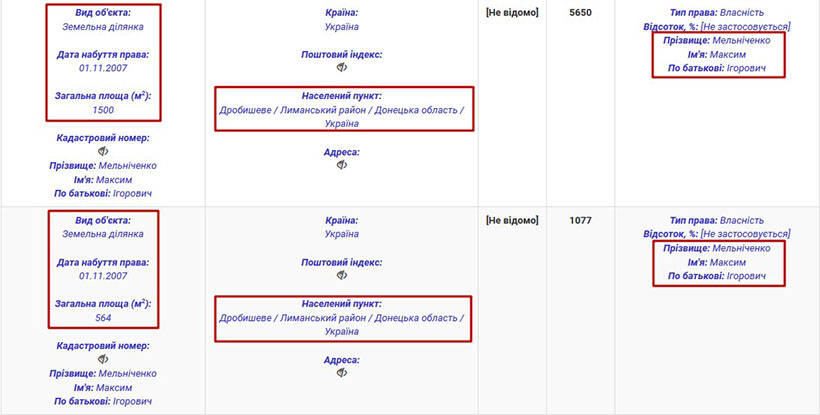Screen dimensions: 820x415
Task: Click "Тип права: Власність" in the 1077 row
Action: tap(716, 220)
